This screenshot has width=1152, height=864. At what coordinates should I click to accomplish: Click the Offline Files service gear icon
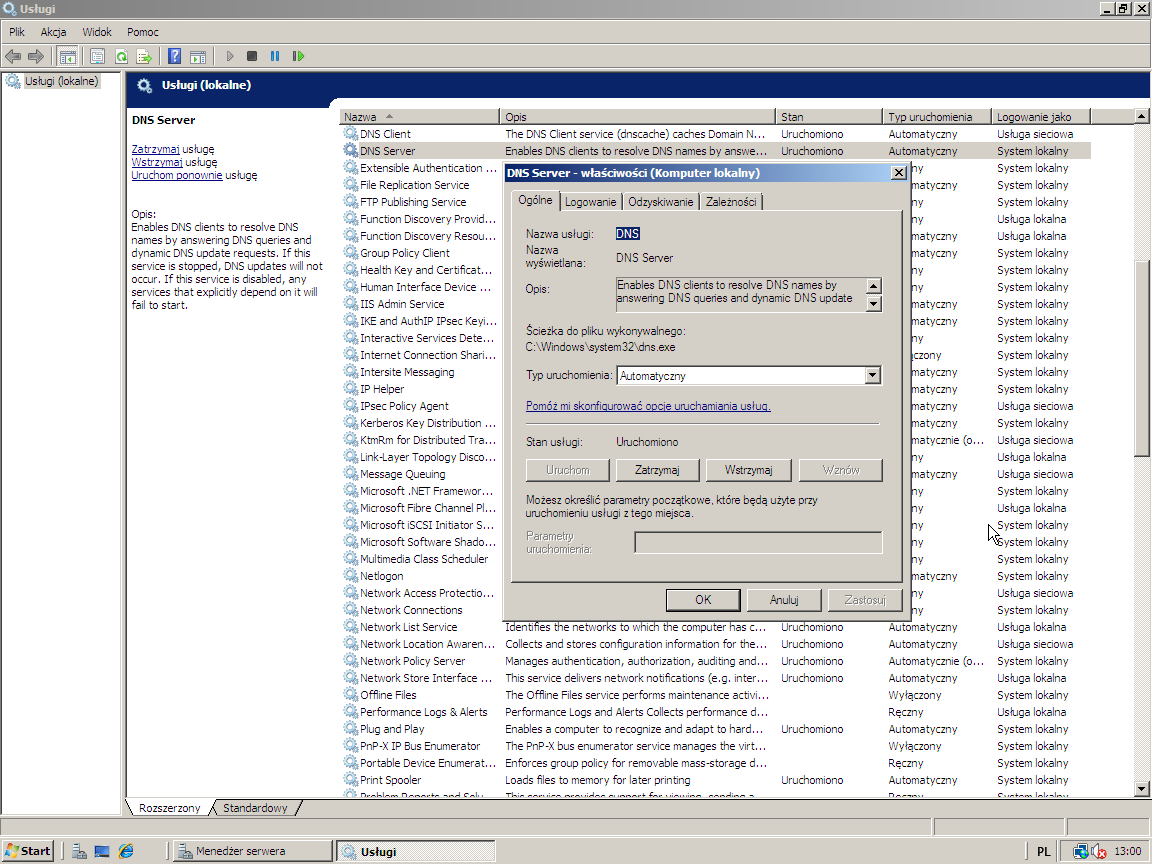[x=350, y=695]
